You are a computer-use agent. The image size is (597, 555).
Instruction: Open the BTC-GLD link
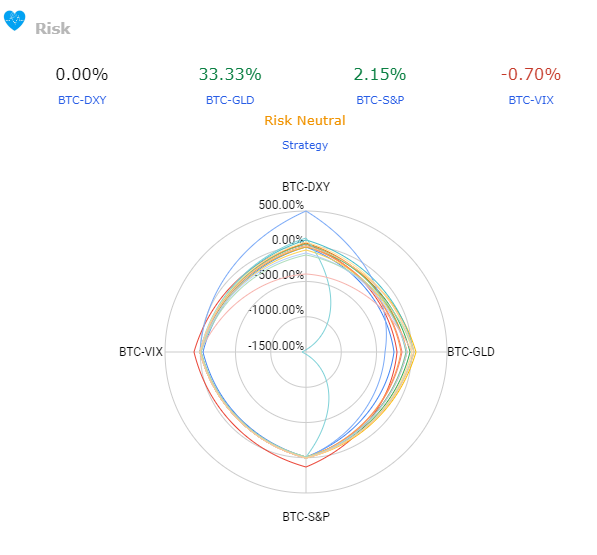230,100
